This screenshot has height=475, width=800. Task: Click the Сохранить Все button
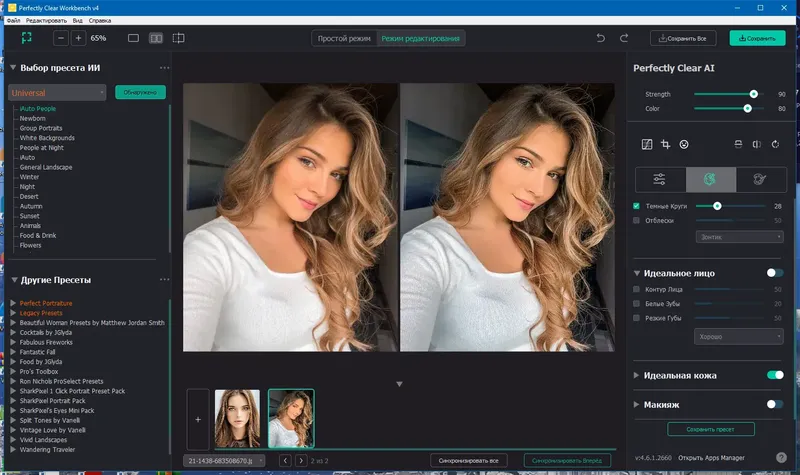(x=683, y=38)
